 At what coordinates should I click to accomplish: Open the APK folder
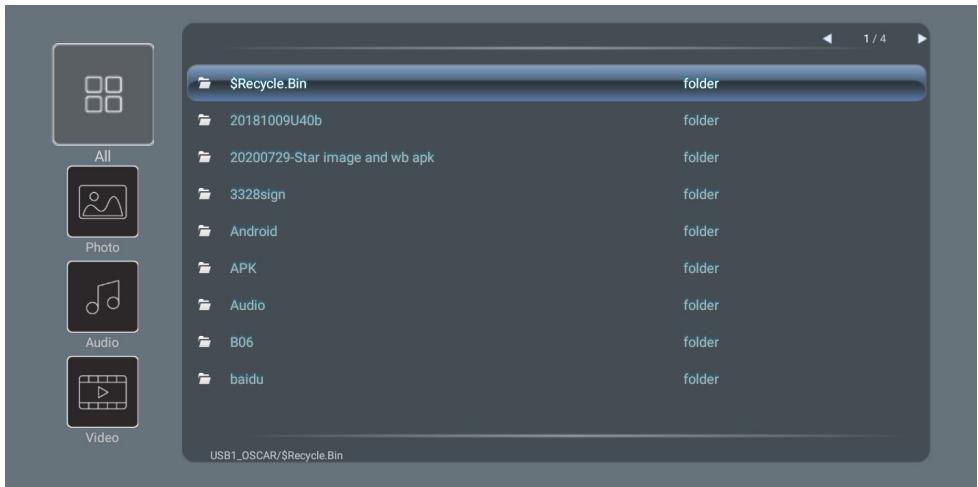coord(556,268)
